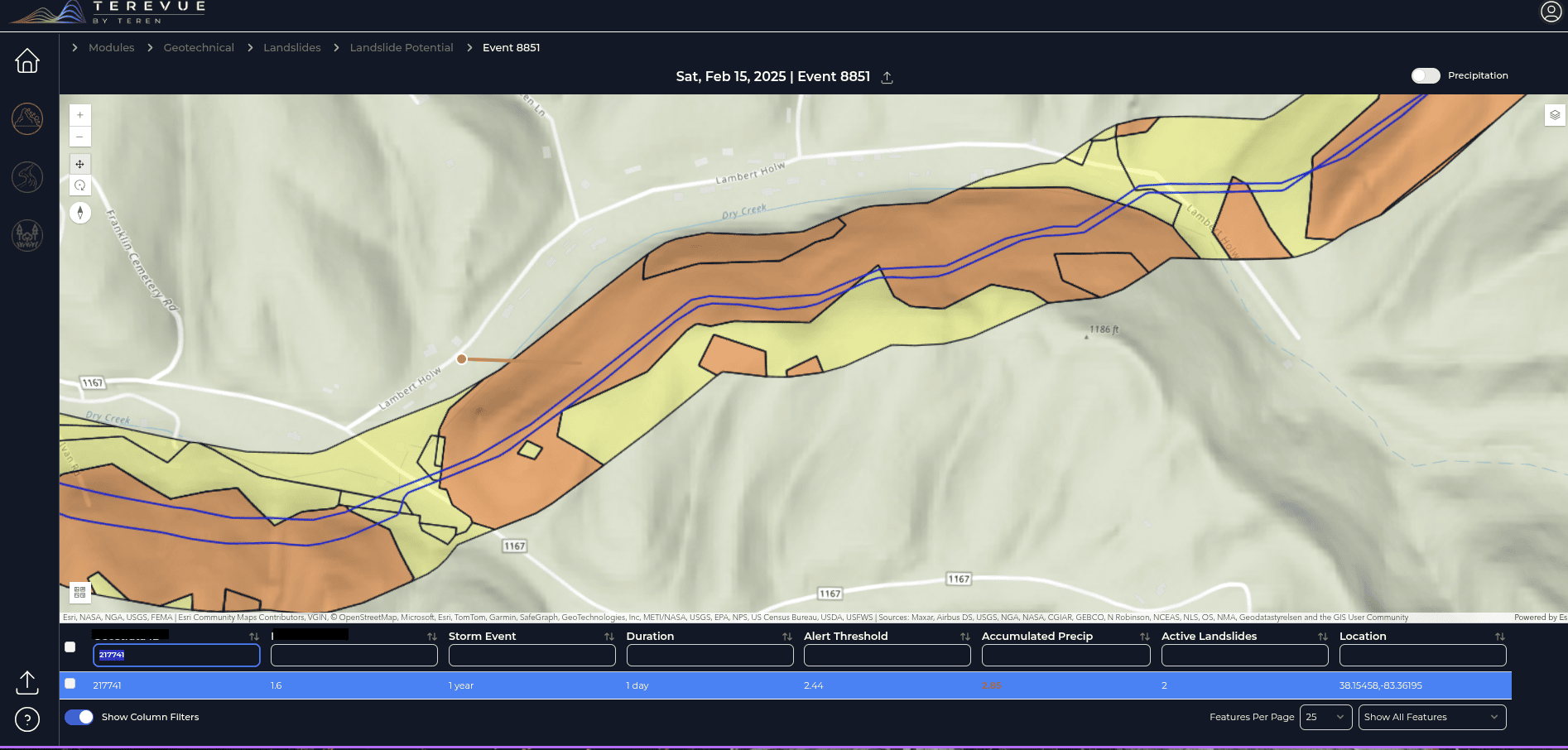The width and height of the screenshot is (1568, 750).
Task: Expand the Show All Features dropdown
Action: pos(1431,717)
